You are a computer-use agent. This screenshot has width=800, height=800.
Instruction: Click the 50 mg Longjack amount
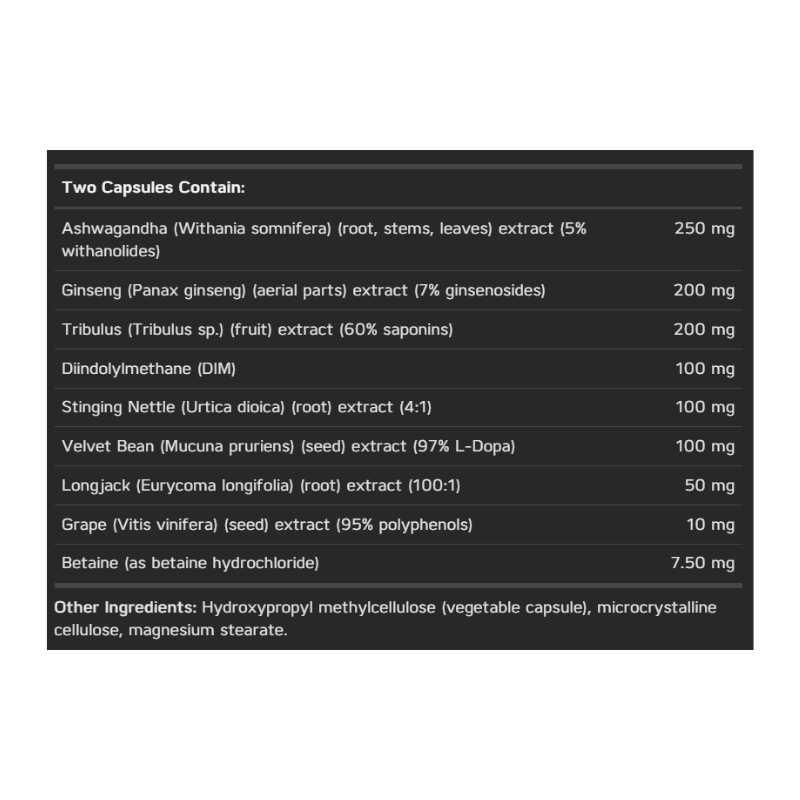(709, 485)
